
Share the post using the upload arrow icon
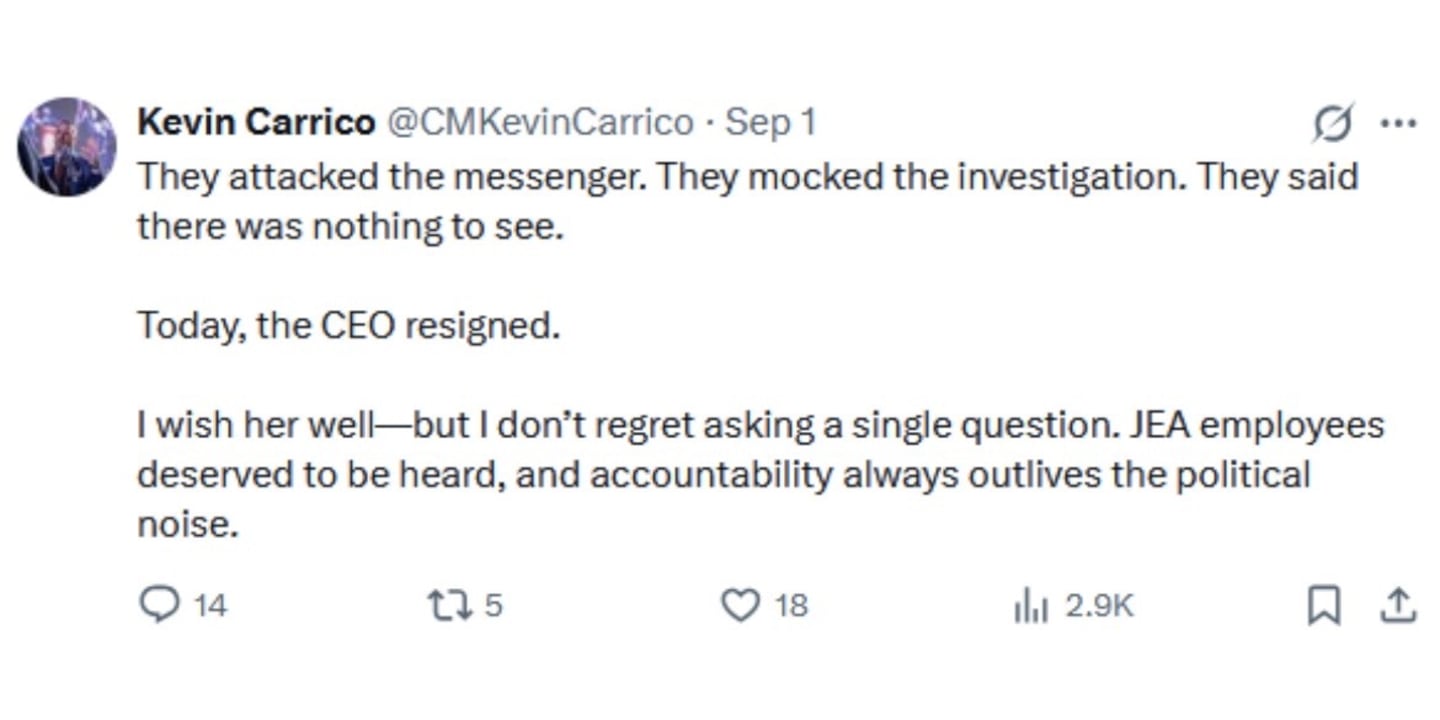(x=1398, y=605)
